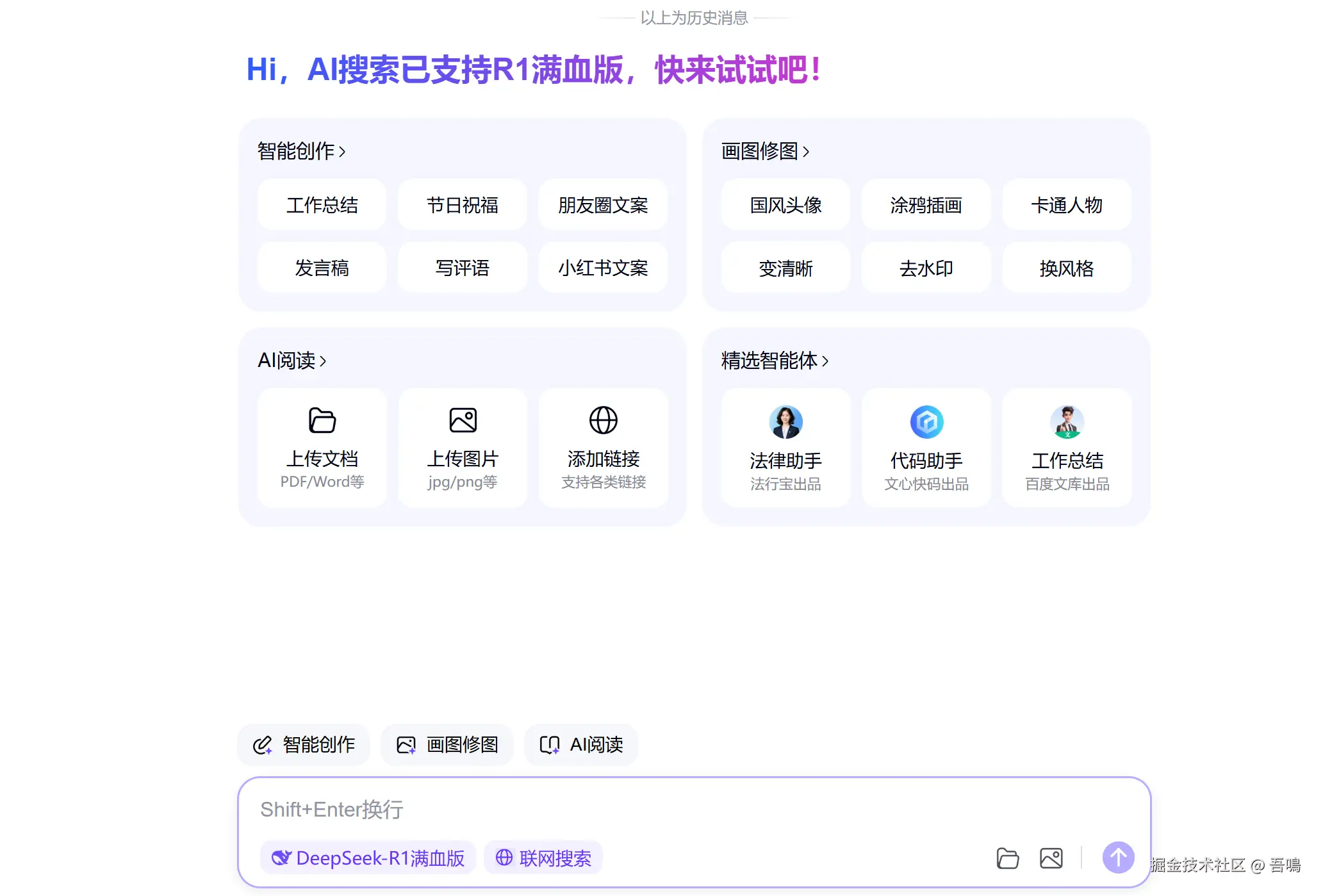
Task: Select the 法律助手 agent avatar
Action: (785, 422)
